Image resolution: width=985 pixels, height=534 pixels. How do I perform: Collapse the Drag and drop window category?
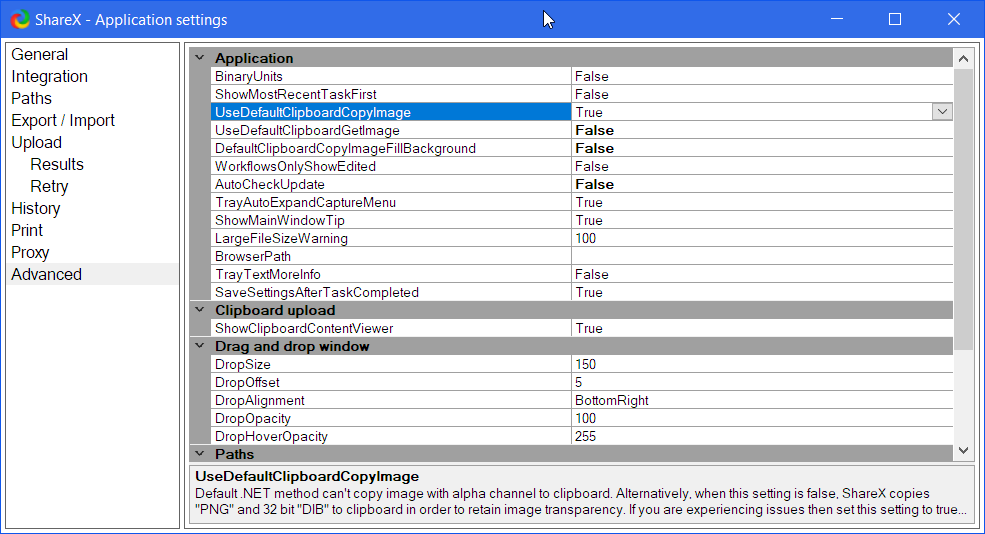point(200,346)
